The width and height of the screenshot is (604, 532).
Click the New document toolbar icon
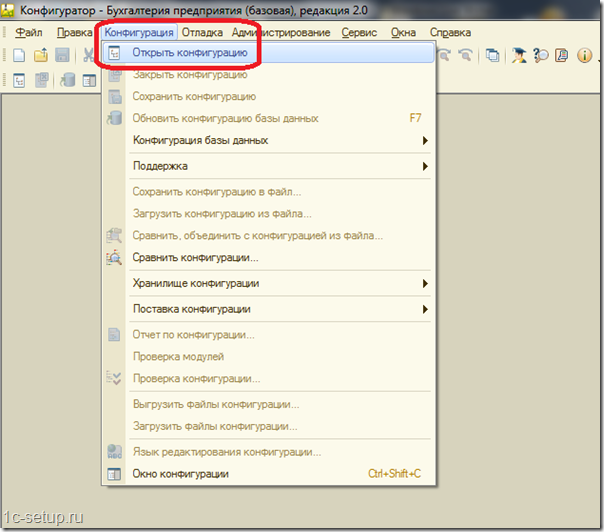tap(19, 55)
